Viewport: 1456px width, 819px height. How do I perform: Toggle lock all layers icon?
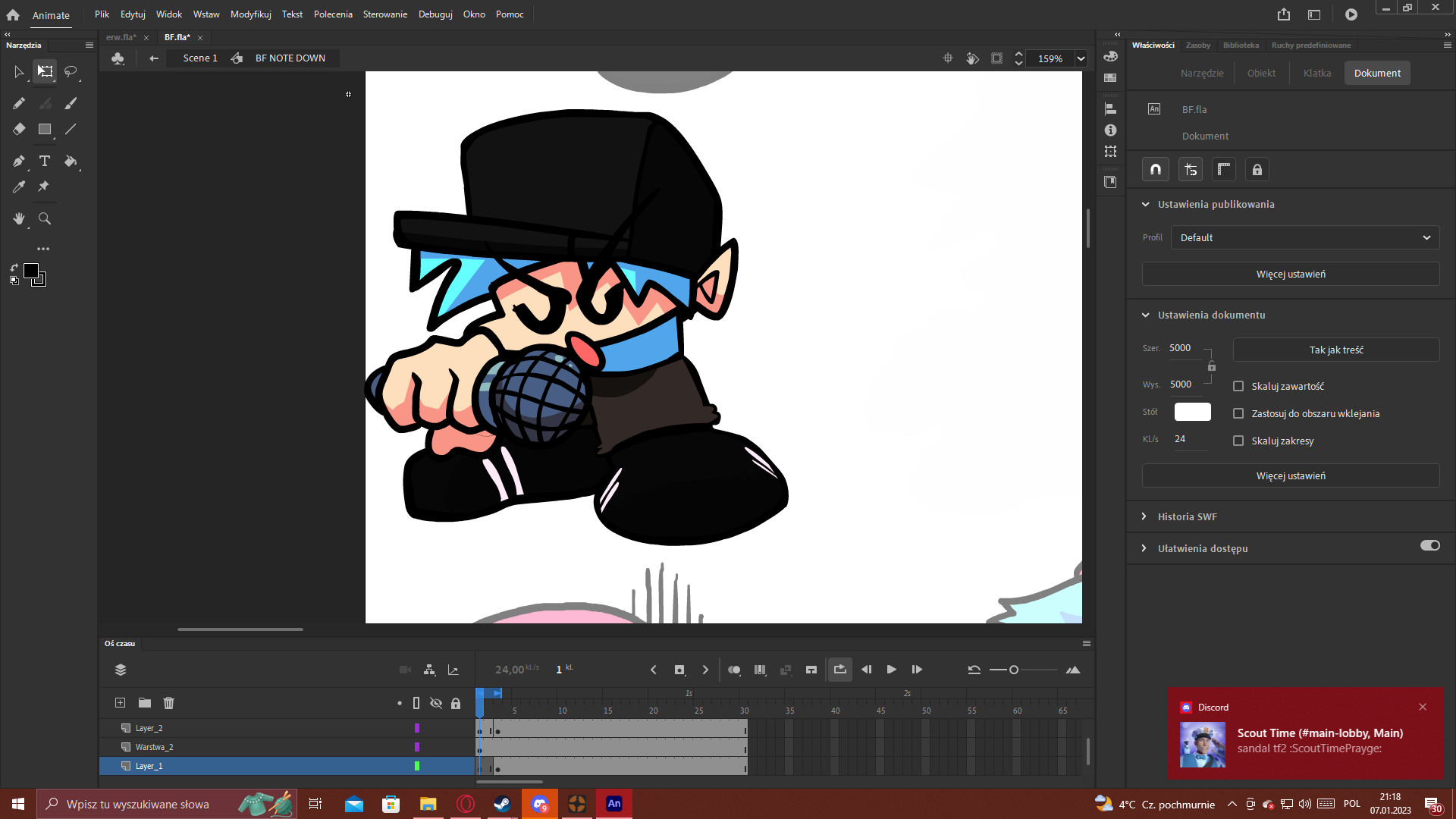pyautogui.click(x=456, y=703)
